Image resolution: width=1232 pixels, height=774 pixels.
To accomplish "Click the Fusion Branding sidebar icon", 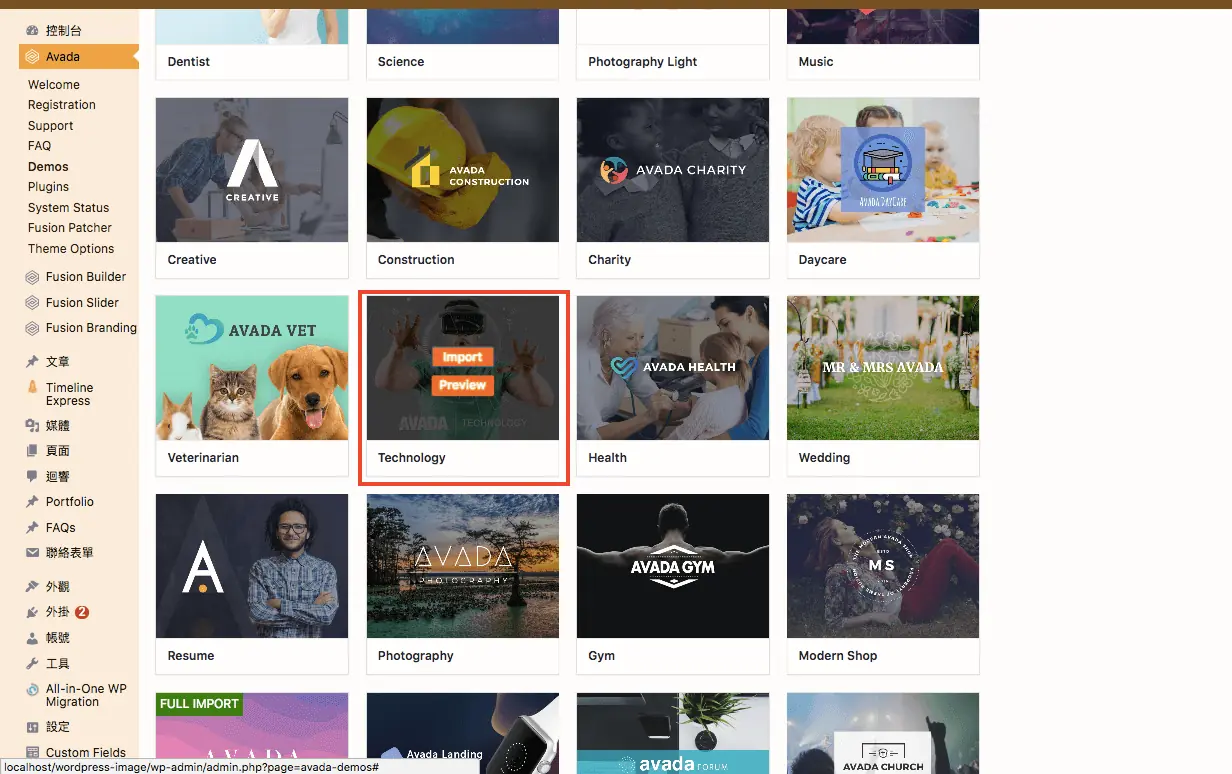I will point(33,328).
